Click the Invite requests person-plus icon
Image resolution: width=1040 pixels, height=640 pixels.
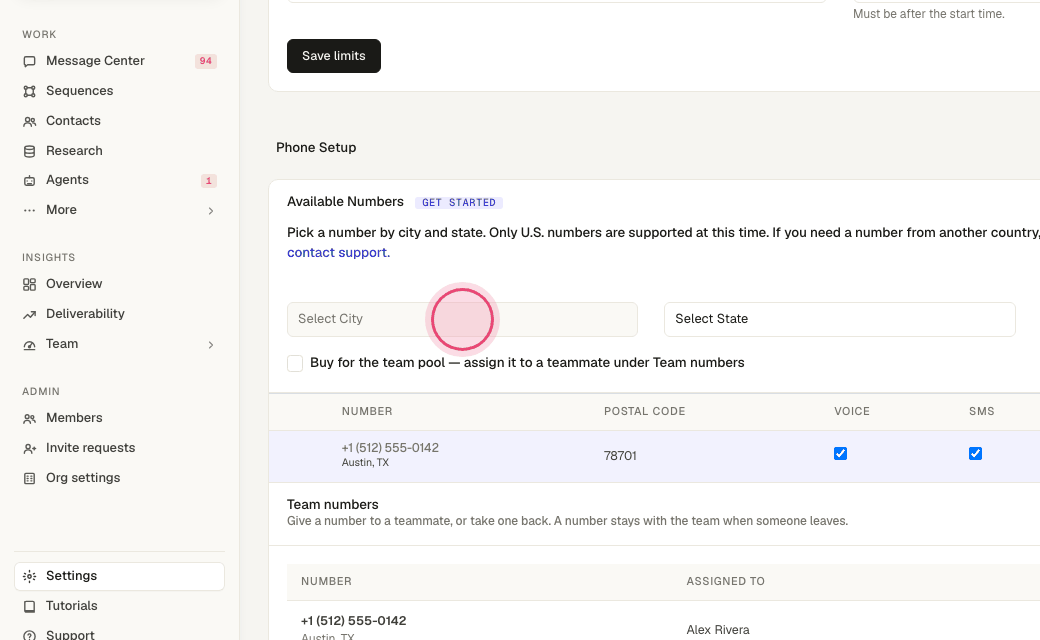pos(29,448)
